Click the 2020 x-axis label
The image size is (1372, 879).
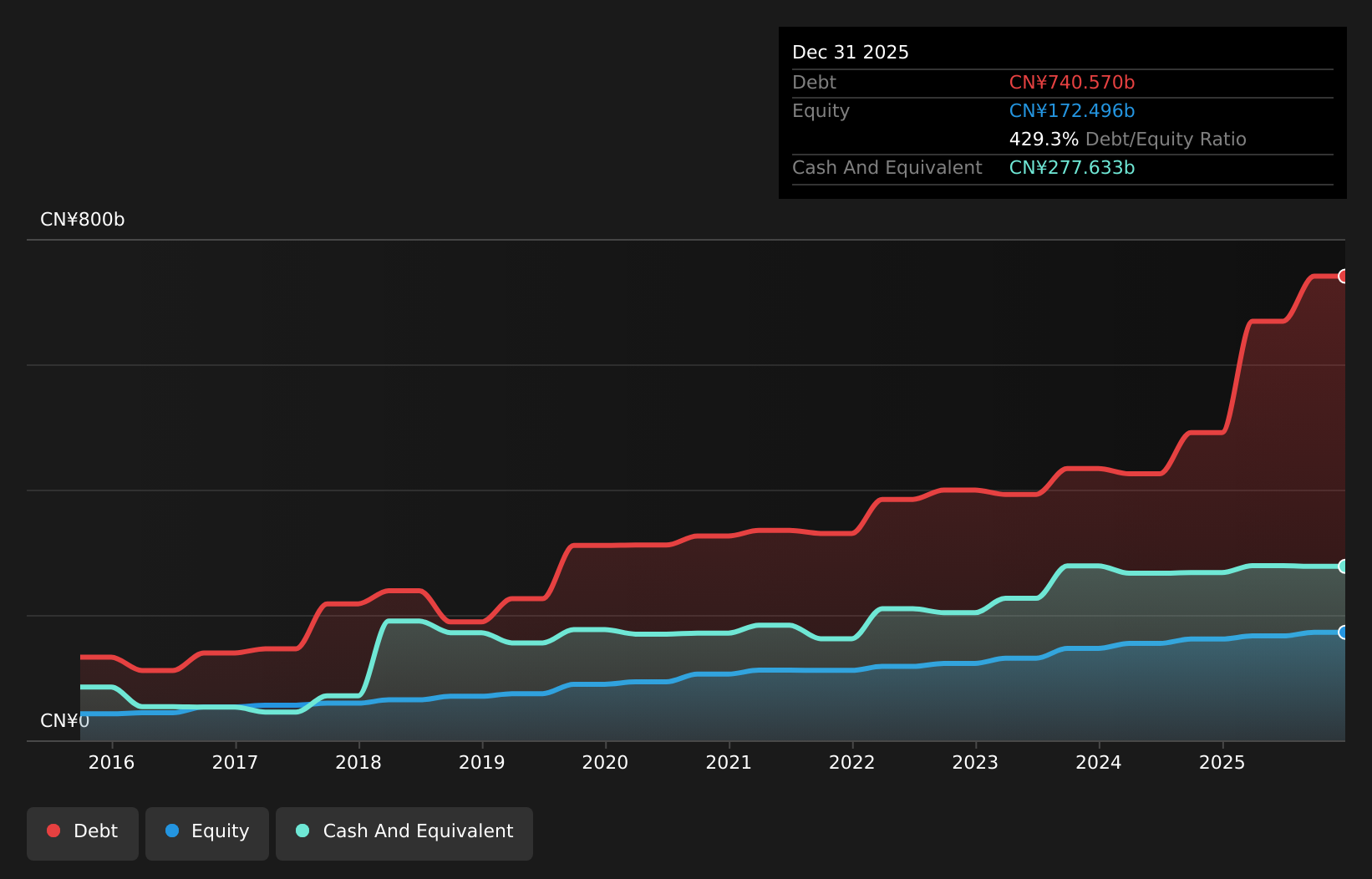pos(606,763)
